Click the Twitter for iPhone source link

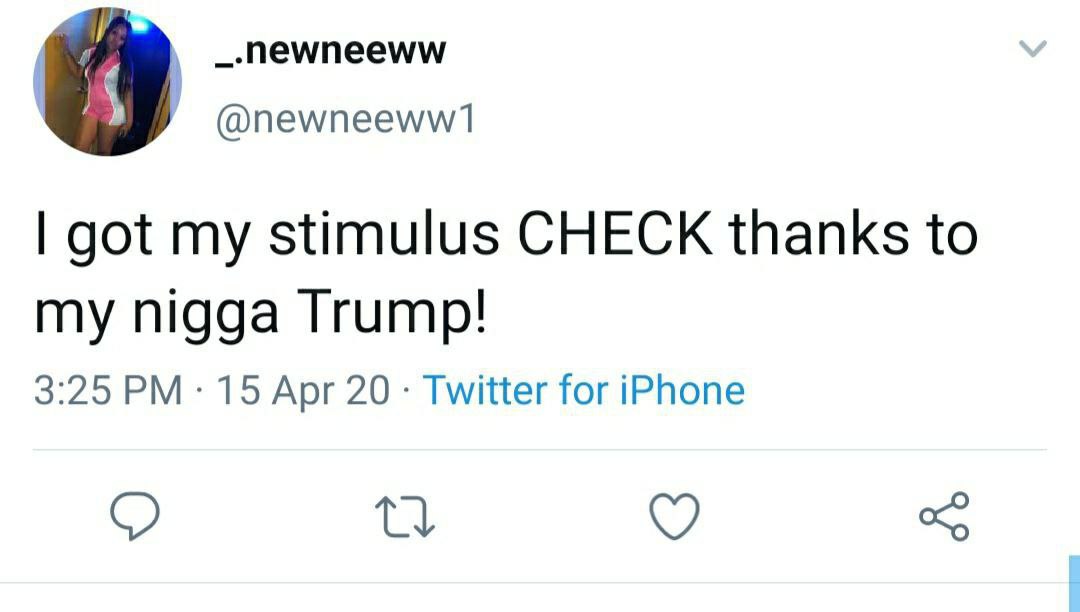584,390
